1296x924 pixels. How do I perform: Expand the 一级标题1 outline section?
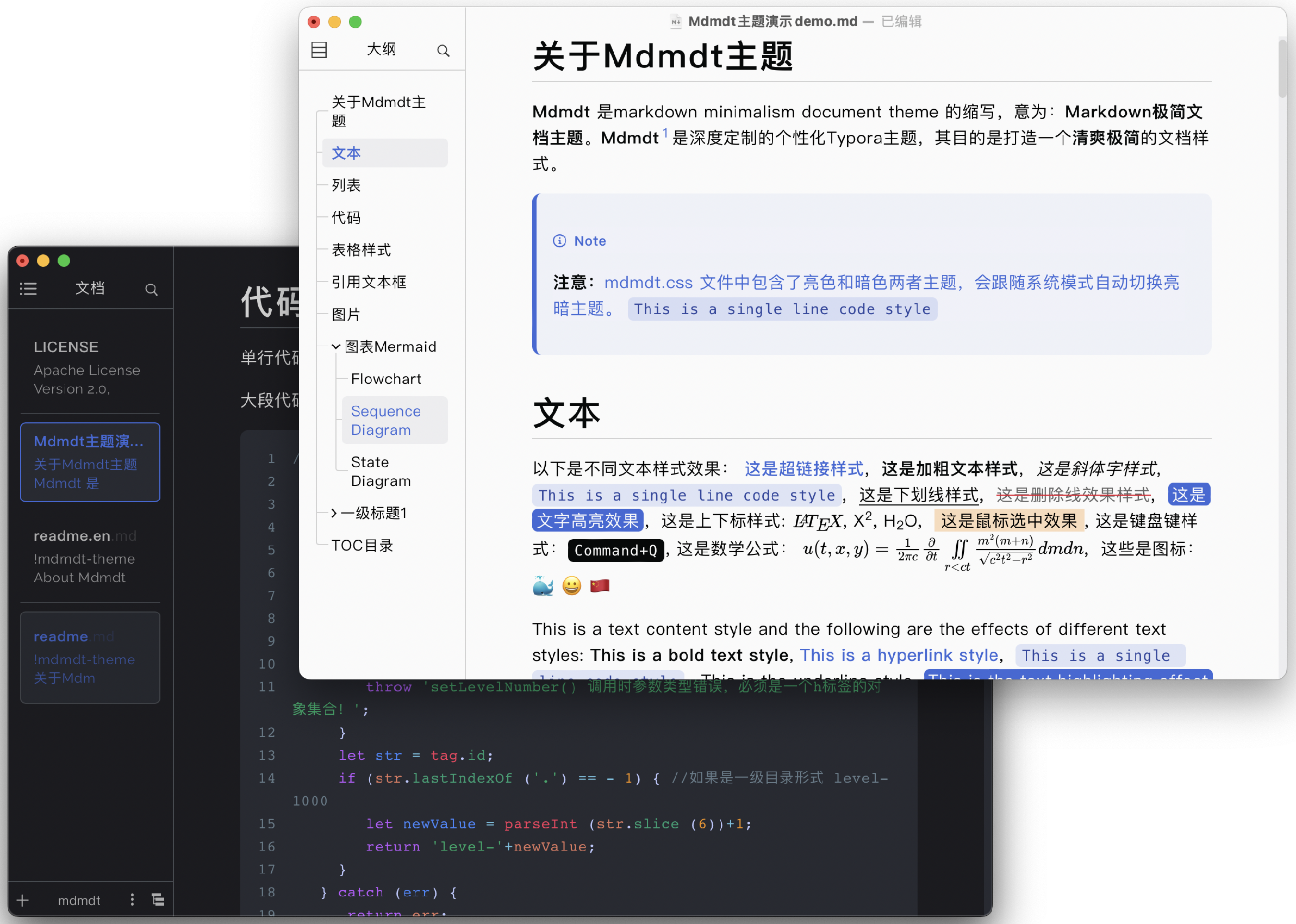[x=334, y=513]
